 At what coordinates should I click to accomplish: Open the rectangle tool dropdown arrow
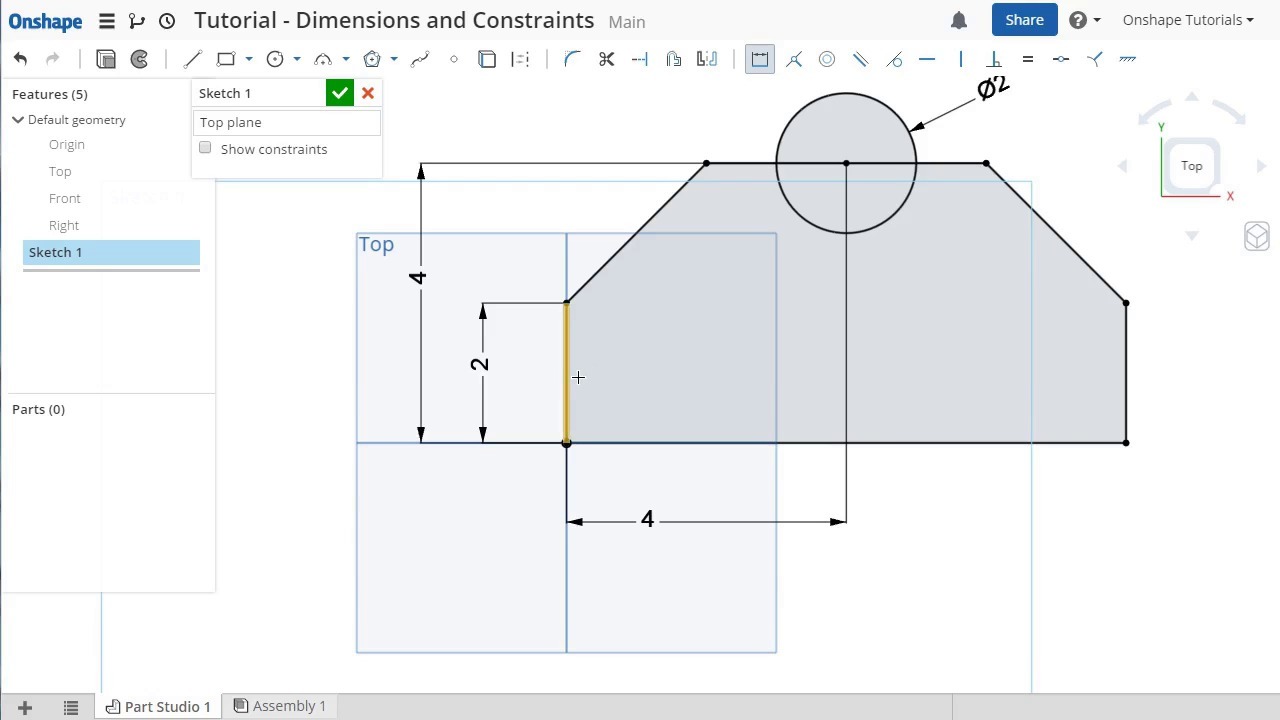[248, 59]
